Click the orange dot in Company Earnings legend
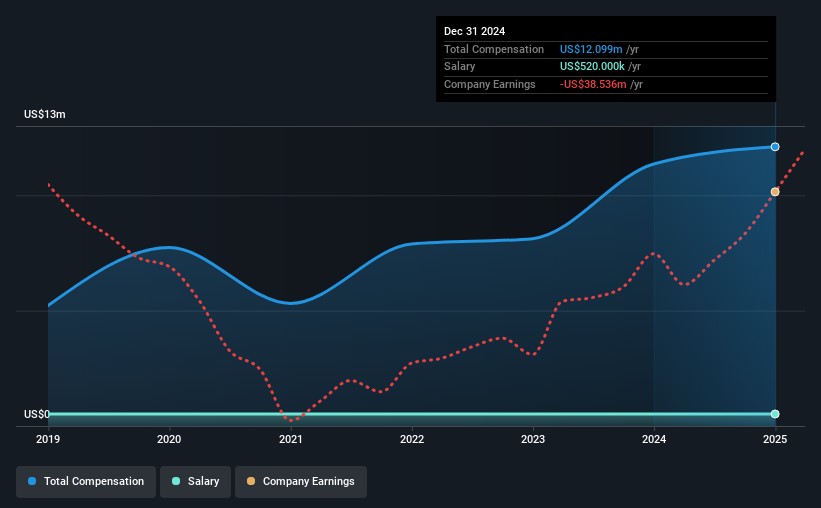 251,482
